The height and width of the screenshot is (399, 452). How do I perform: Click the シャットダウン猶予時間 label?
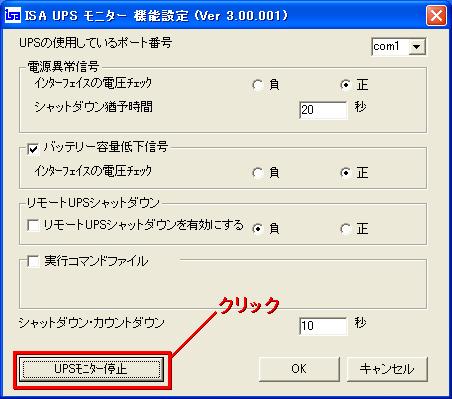click(x=93, y=107)
